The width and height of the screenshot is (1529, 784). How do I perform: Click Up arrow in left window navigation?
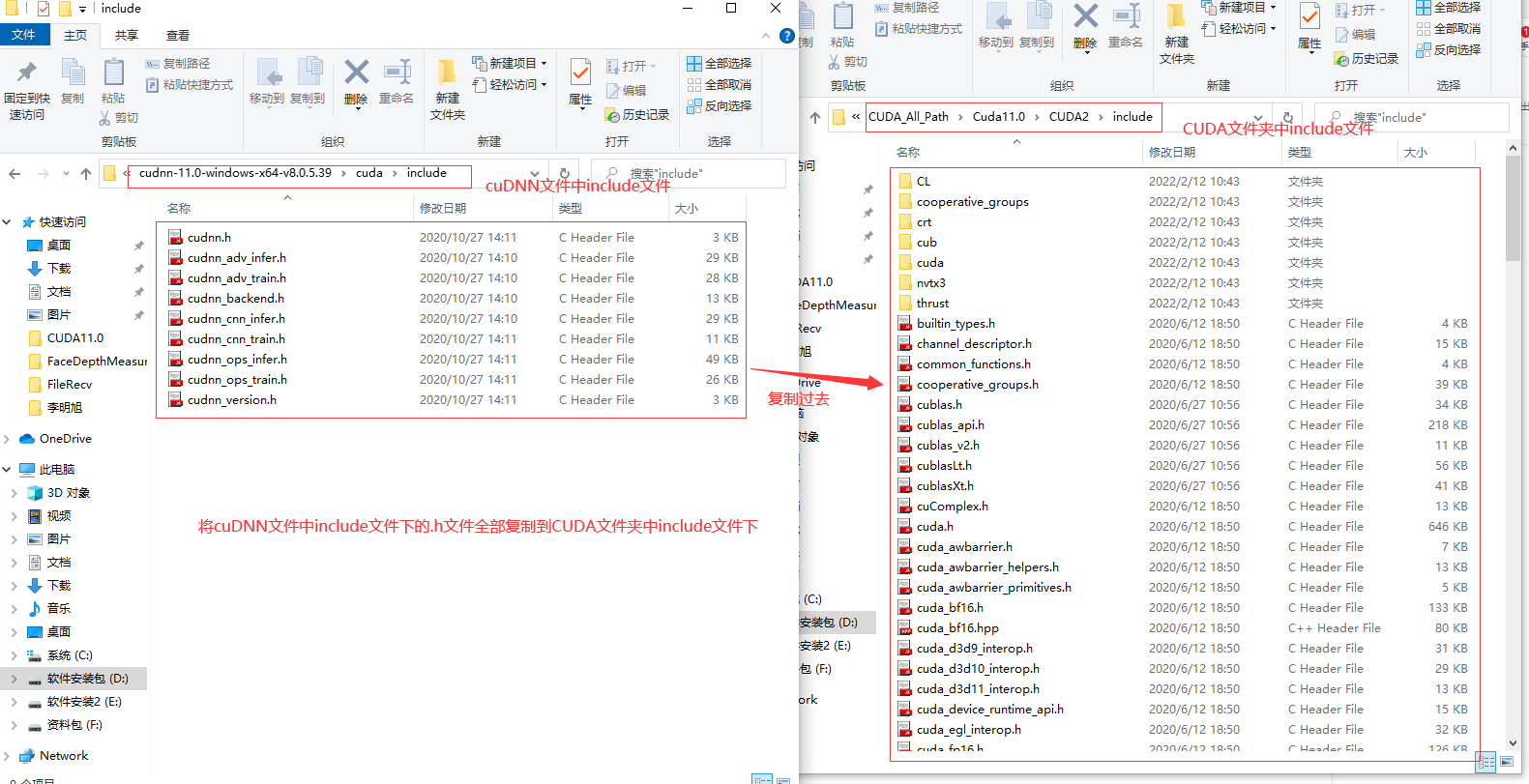[x=86, y=174]
